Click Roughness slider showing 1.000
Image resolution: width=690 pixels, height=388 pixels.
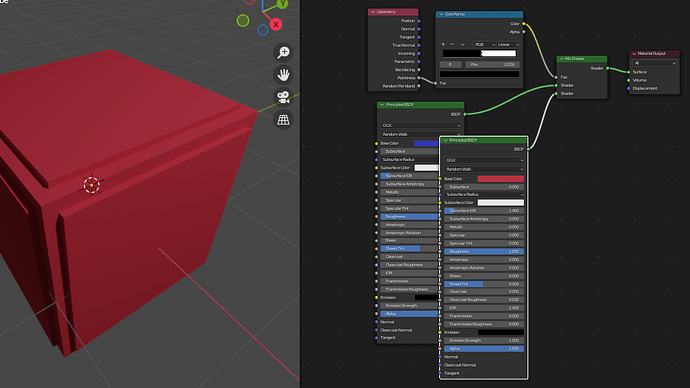484,252
